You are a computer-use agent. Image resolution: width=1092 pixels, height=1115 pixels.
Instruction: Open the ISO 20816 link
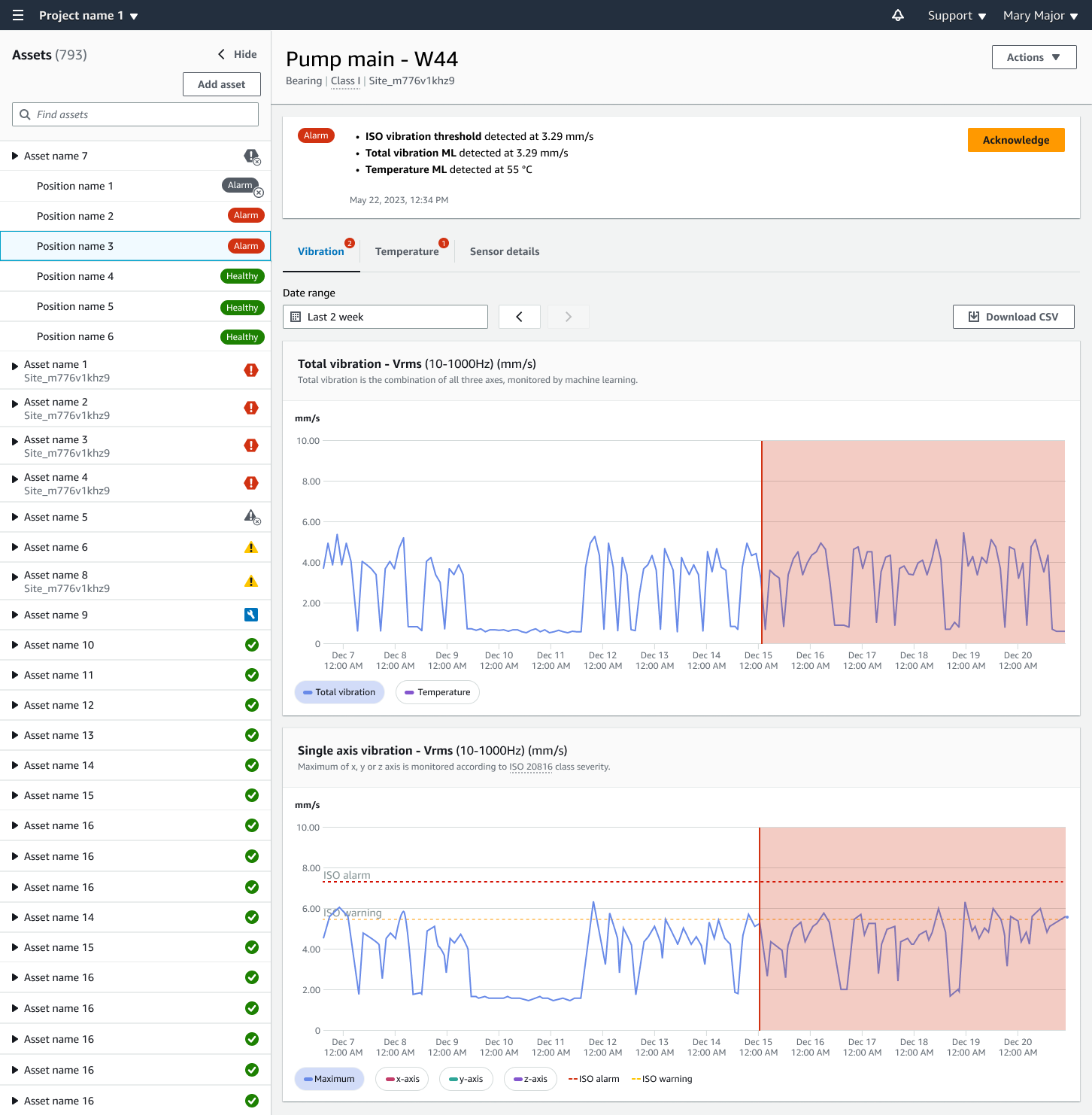tap(531, 767)
